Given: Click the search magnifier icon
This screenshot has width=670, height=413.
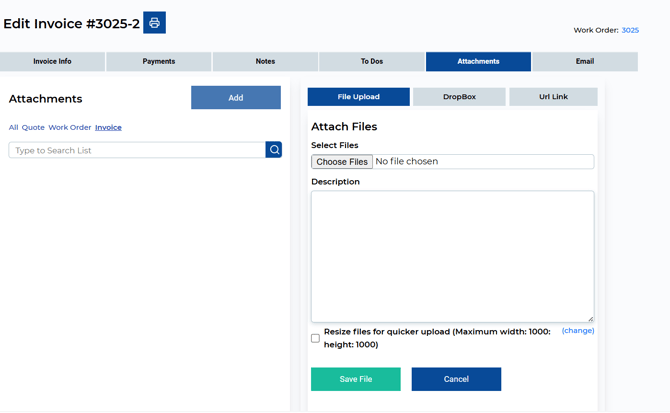Looking at the screenshot, I should (x=274, y=150).
